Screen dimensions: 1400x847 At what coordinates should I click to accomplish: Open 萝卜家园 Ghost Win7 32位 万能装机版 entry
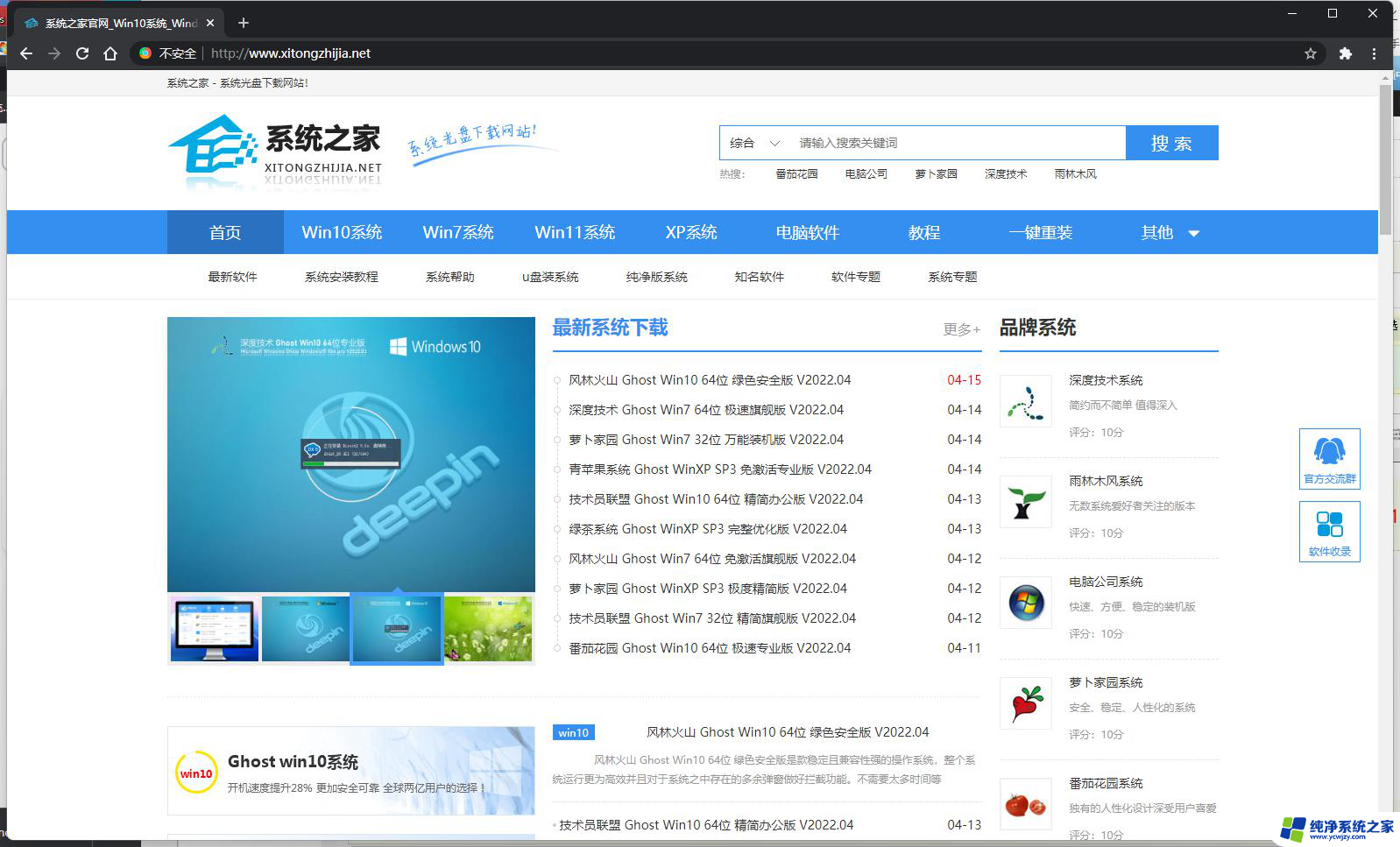[706, 440]
